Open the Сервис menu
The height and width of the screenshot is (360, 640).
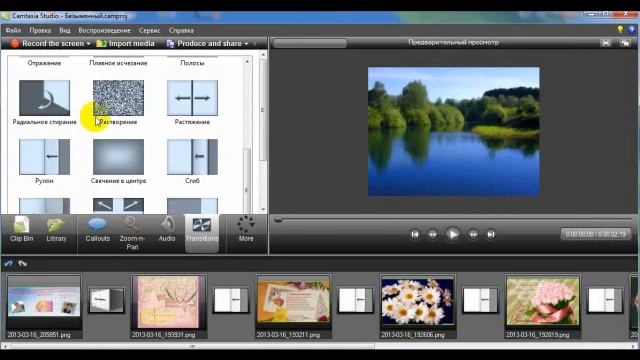tap(149, 30)
